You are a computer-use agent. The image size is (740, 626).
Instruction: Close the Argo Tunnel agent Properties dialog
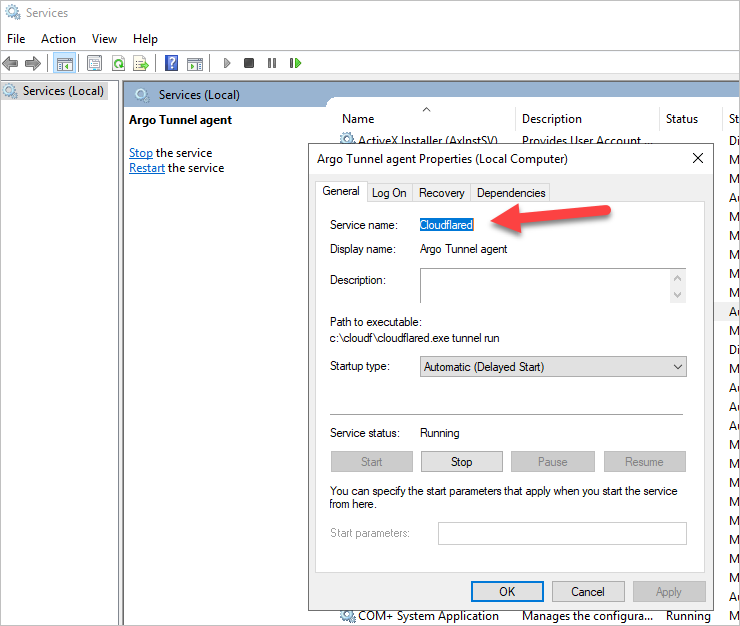698,158
